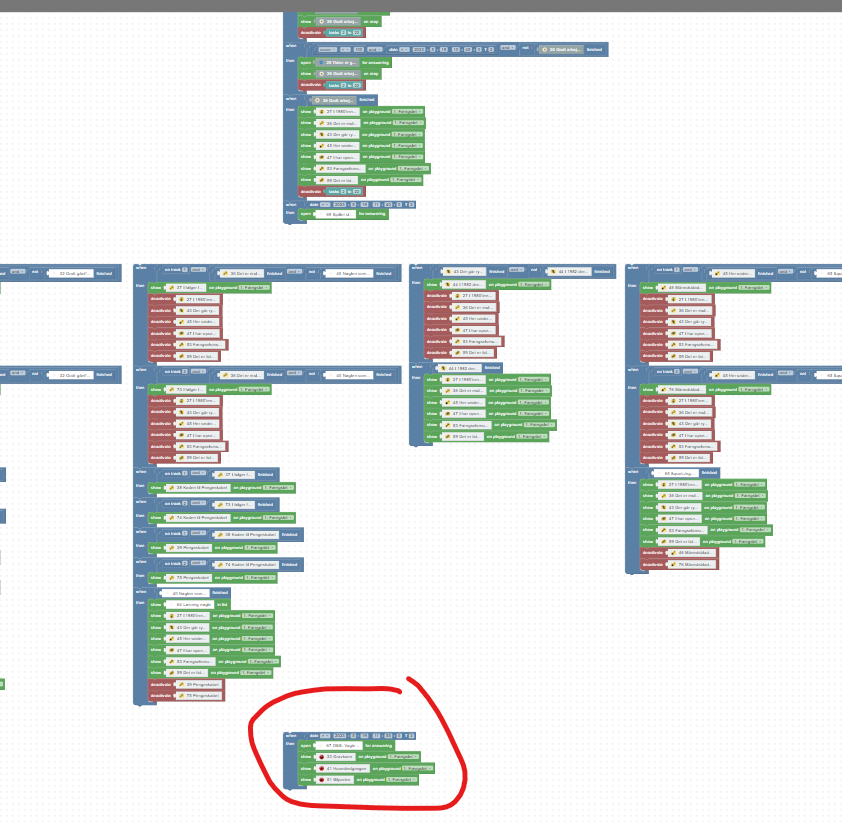This screenshot has height=822, width=842.
Task: Click the 'not' block next to score condition
Action: 526,48
